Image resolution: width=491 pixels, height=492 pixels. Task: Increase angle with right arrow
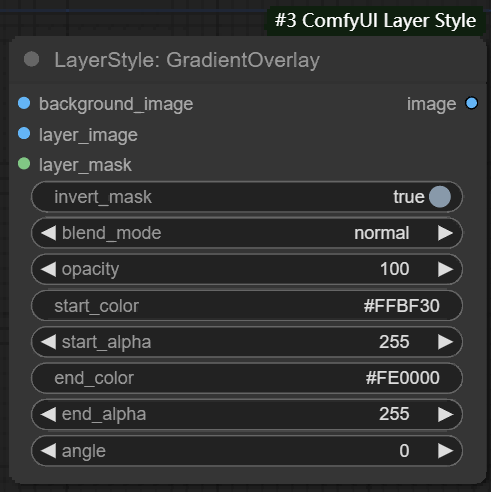coord(445,450)
